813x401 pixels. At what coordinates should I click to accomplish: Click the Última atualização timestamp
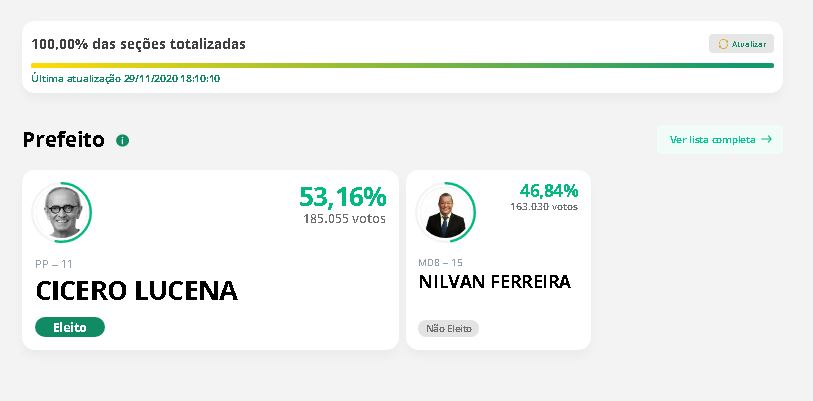coord(126,78)
